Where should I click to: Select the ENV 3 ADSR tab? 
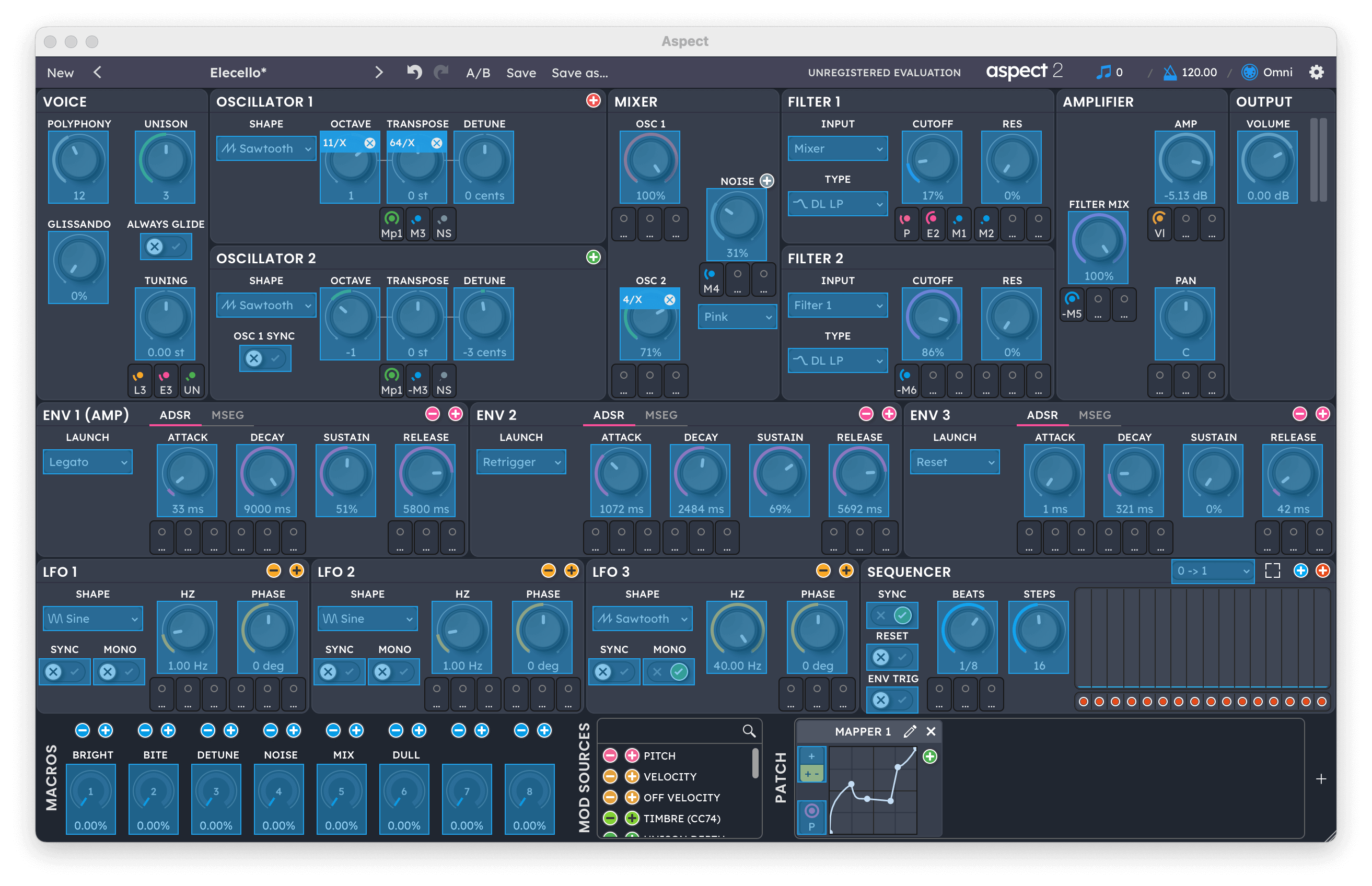pyautogui.click(x=1042, y=415)
